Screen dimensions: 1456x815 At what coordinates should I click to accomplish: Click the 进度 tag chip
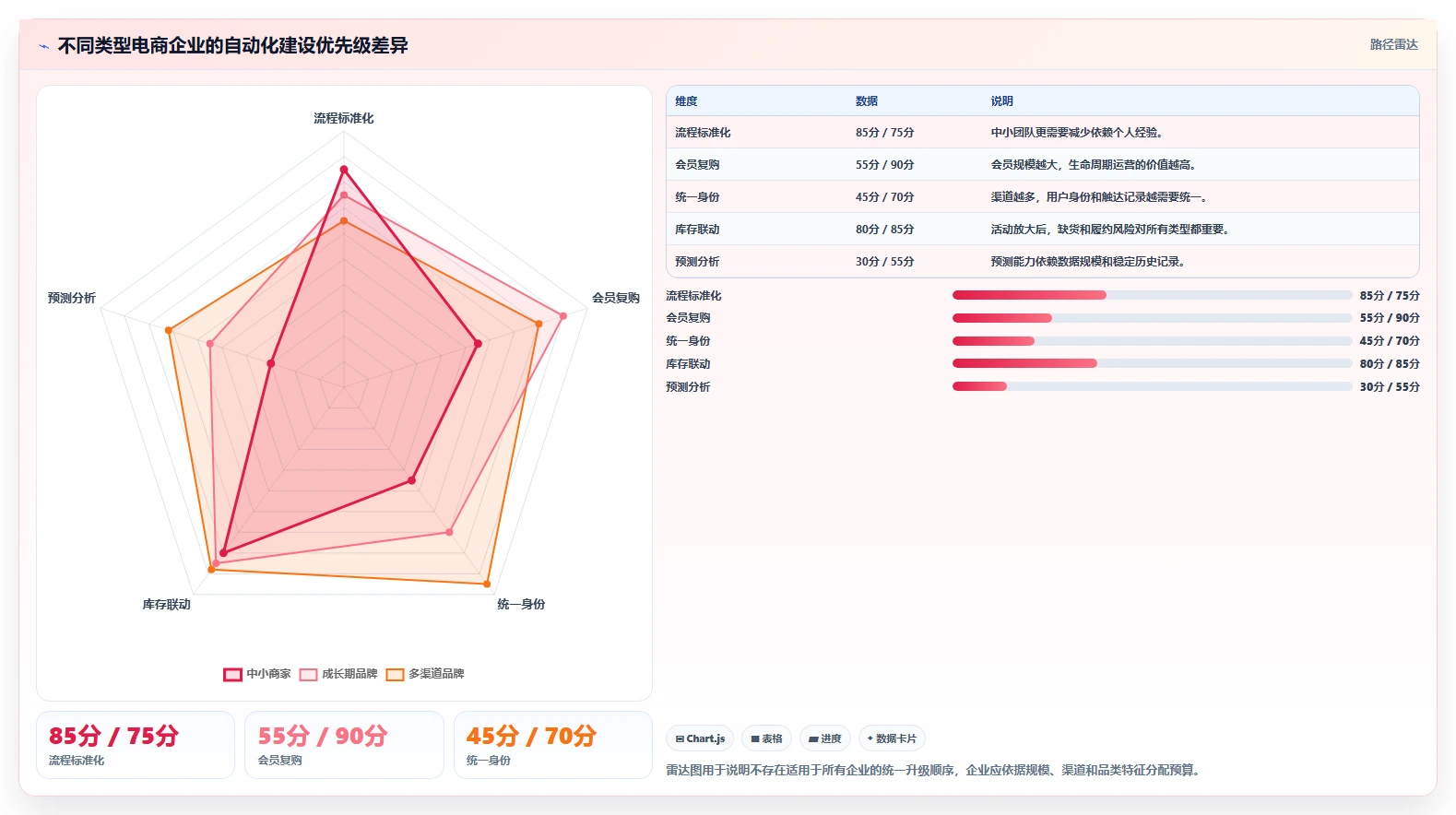[x=825, y=738]
